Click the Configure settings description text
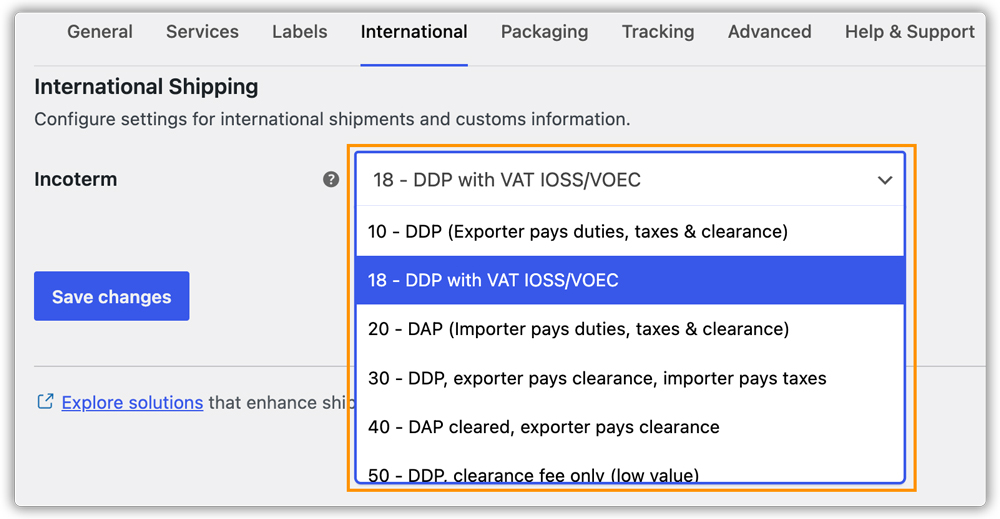1000x519 pixels. click(x=332, y=119)
